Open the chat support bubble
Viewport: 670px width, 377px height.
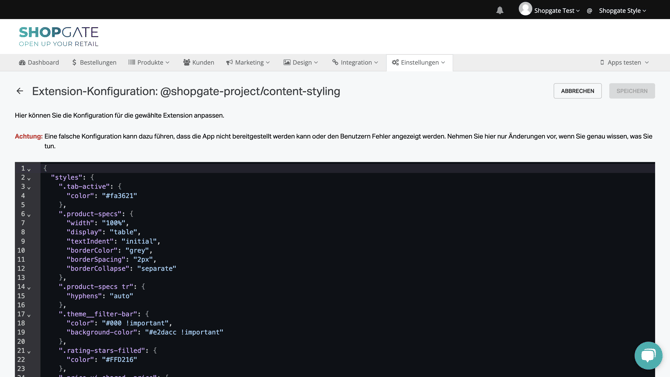click(x=648, y=355)
